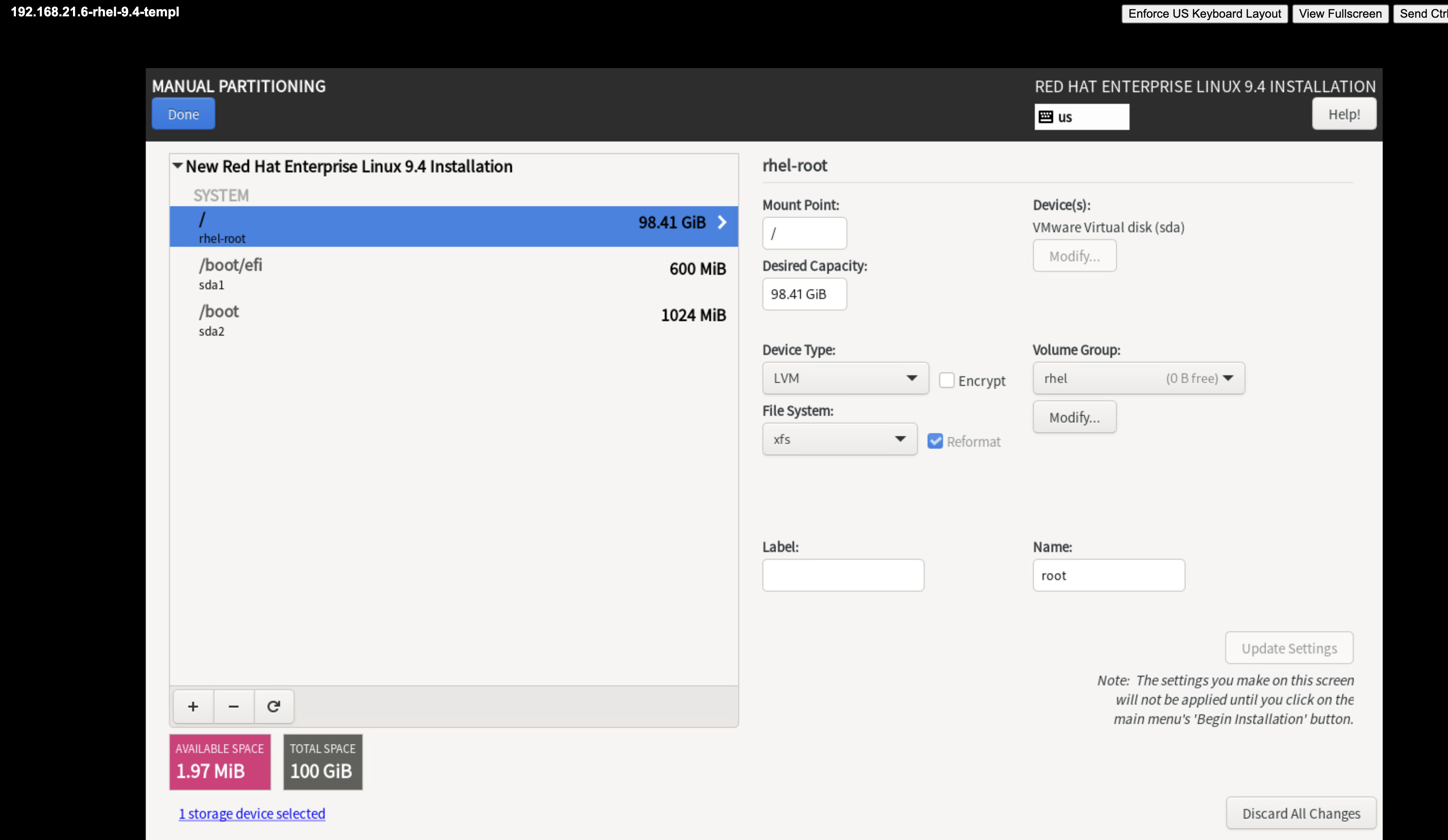
Task: Toggle the Encrypt checkbox
Action: tap(946, 380)
